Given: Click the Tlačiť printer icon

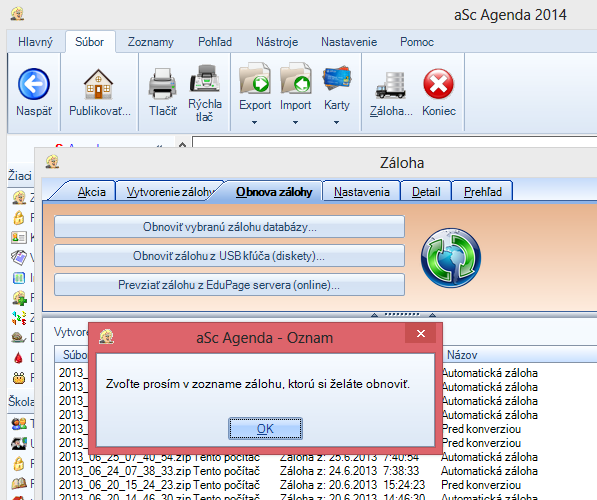Looking at the screenshot, I should point(163,84).
